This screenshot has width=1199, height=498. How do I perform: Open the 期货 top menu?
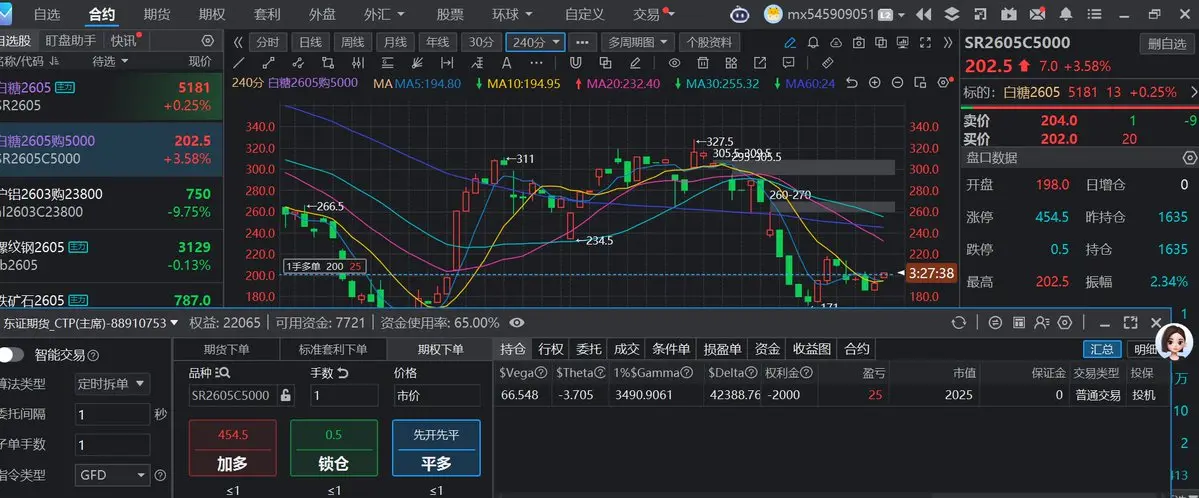[x=157, y=14]
